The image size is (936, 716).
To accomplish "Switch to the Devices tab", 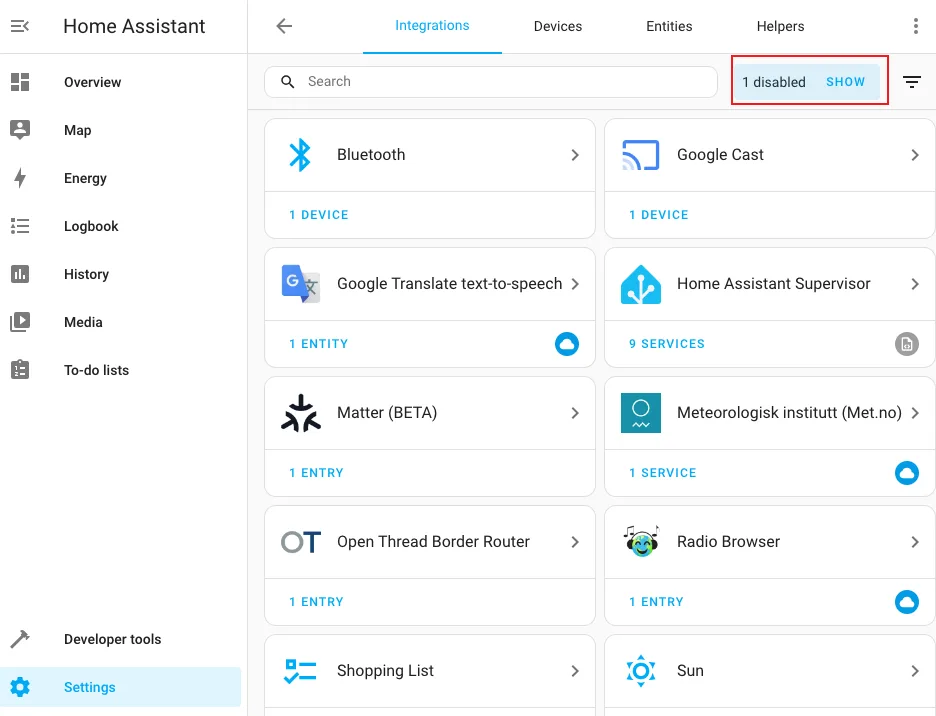I will click(558, 26).
